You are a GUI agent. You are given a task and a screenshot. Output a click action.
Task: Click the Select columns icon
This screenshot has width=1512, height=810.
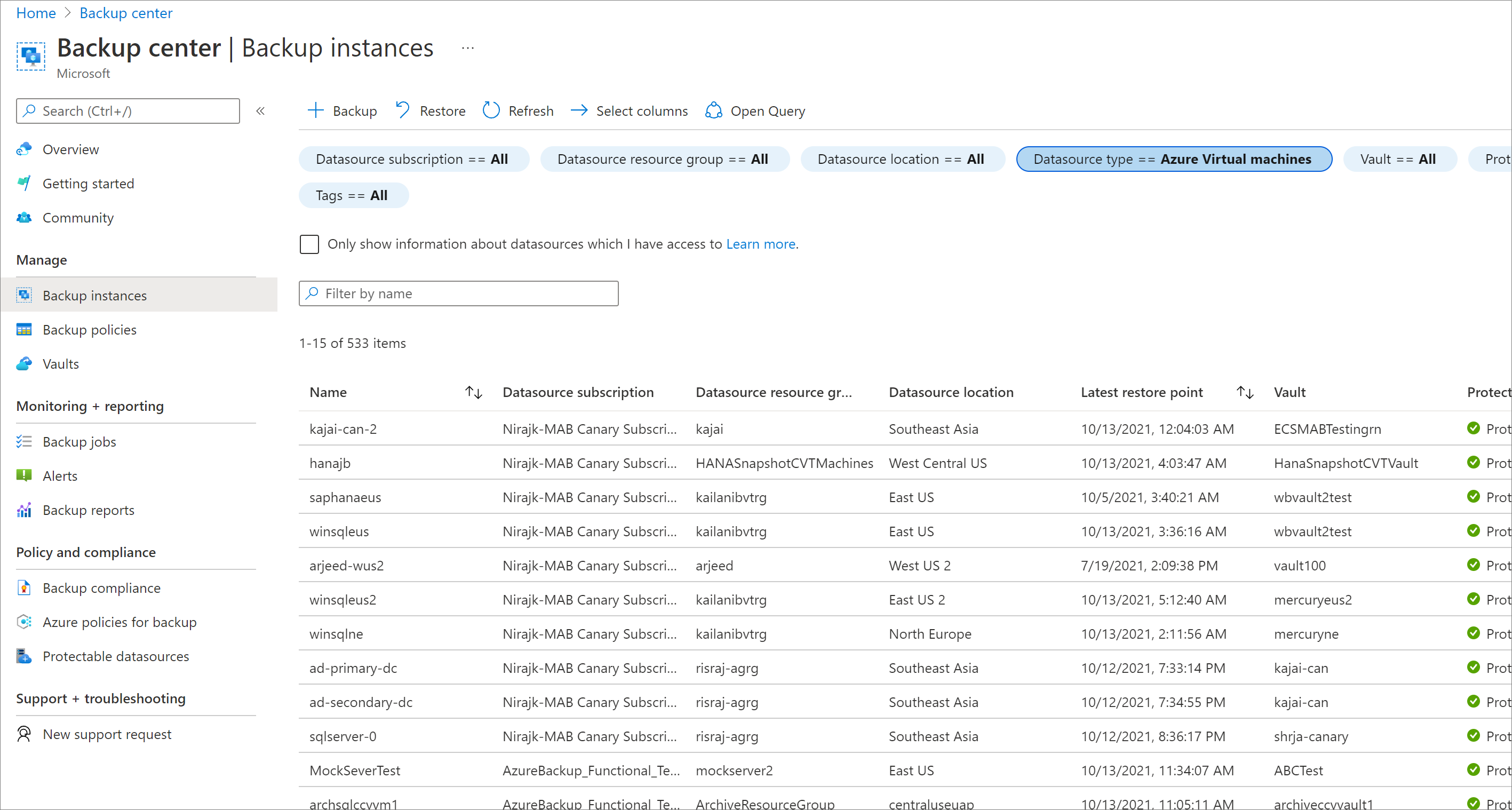click(x=578, y=111)
